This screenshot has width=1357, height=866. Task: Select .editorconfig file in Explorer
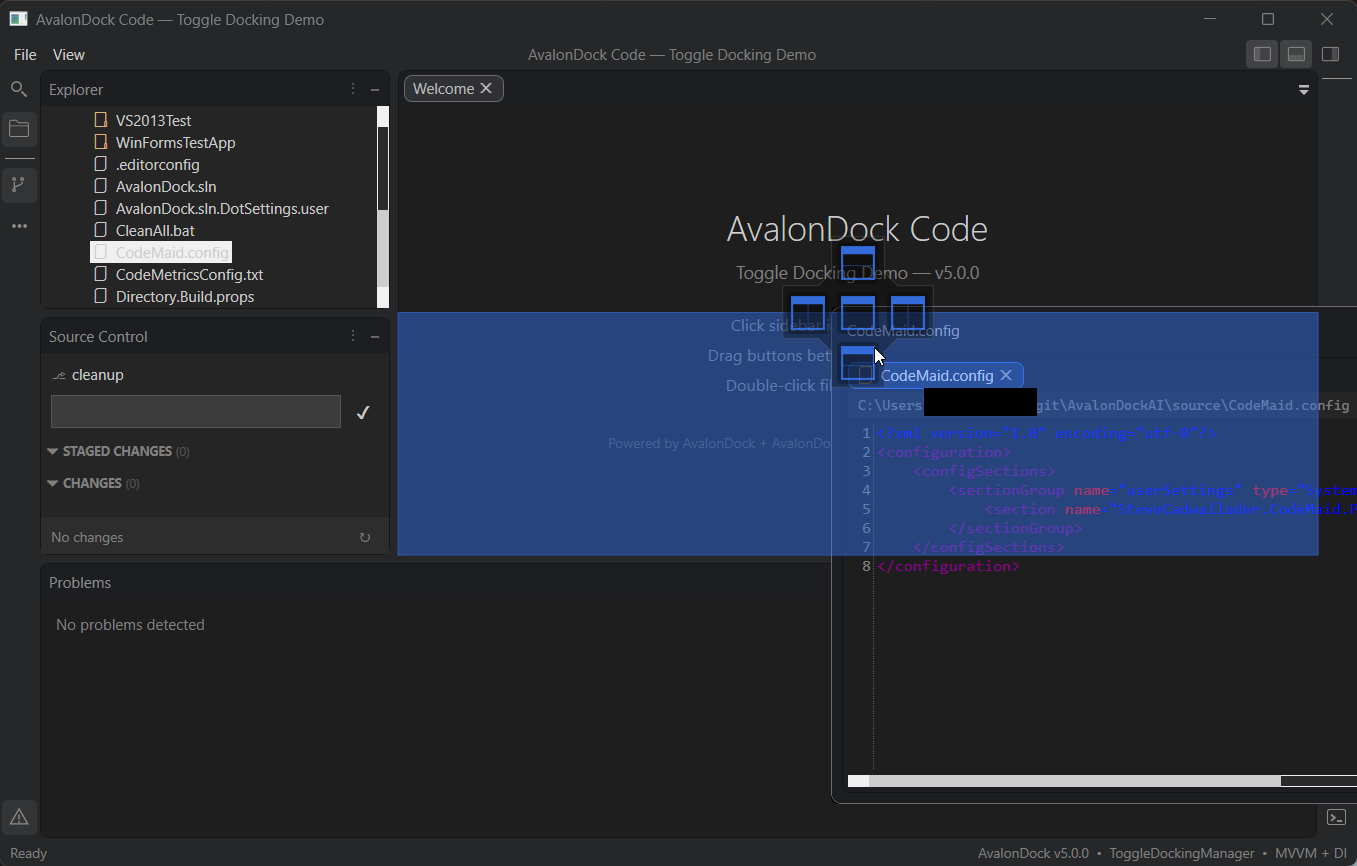pos(157,164)
